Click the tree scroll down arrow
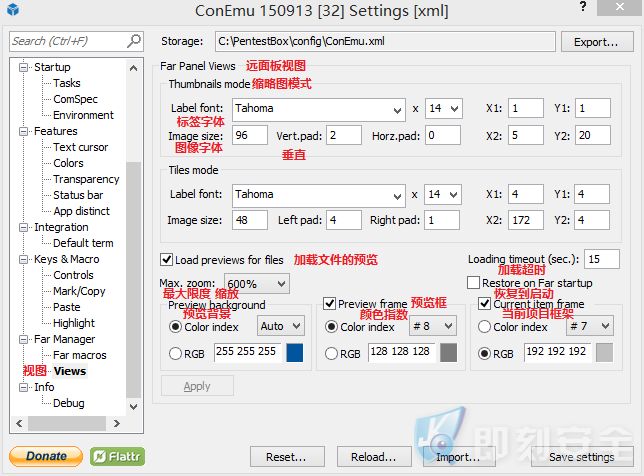This screenshot has width=644, height=476. [x=133, y=407]
